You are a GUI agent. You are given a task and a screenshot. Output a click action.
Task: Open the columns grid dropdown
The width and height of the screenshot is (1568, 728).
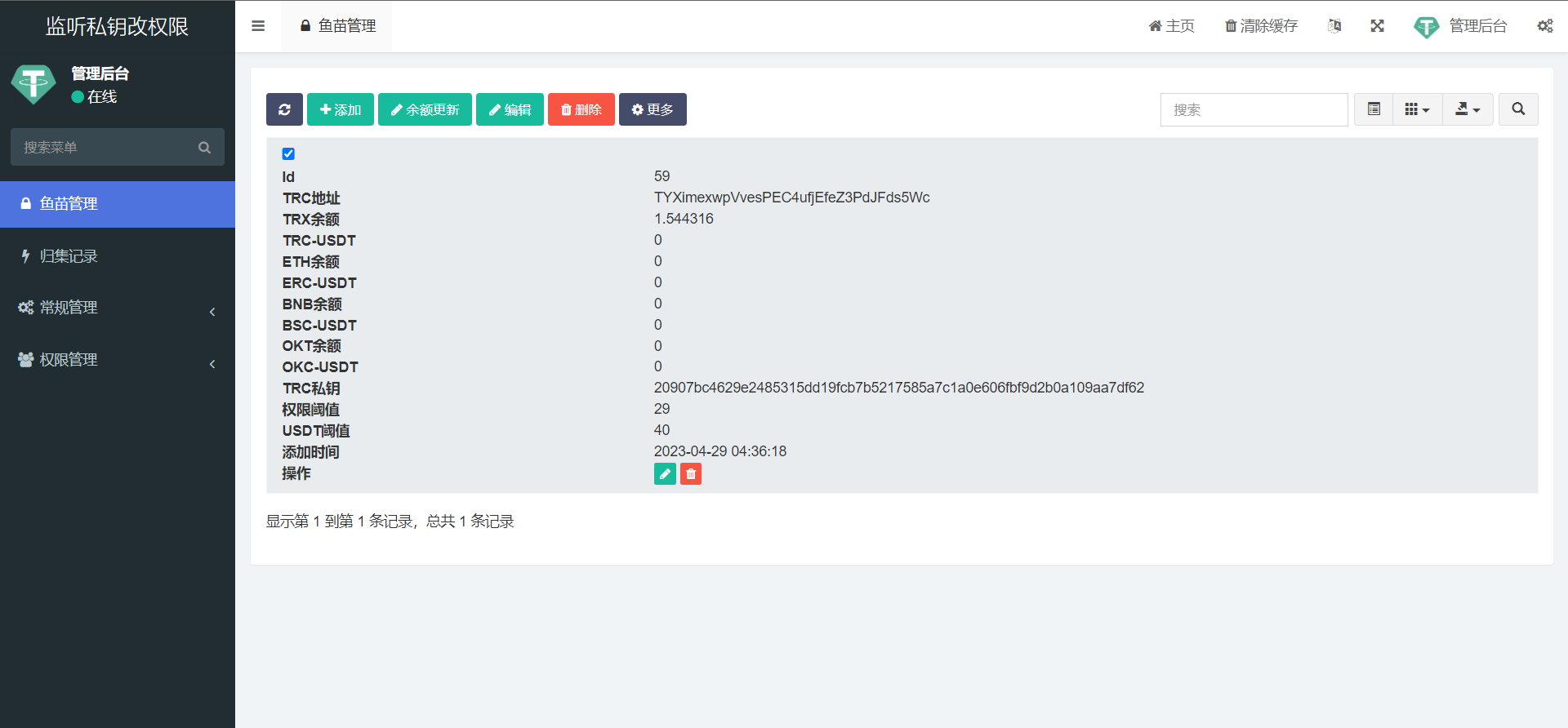(x=1417, y=109)
